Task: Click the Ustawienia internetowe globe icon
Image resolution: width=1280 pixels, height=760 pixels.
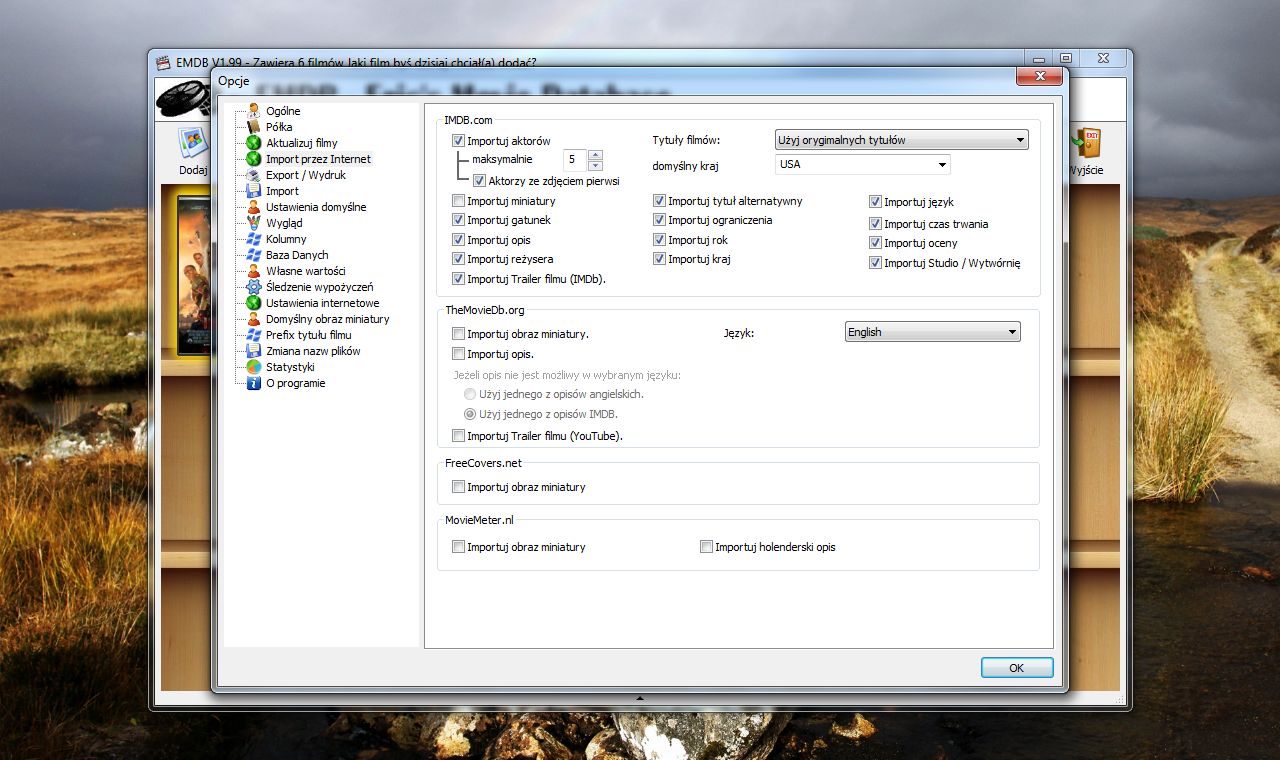Action: [x=254, y=303]
